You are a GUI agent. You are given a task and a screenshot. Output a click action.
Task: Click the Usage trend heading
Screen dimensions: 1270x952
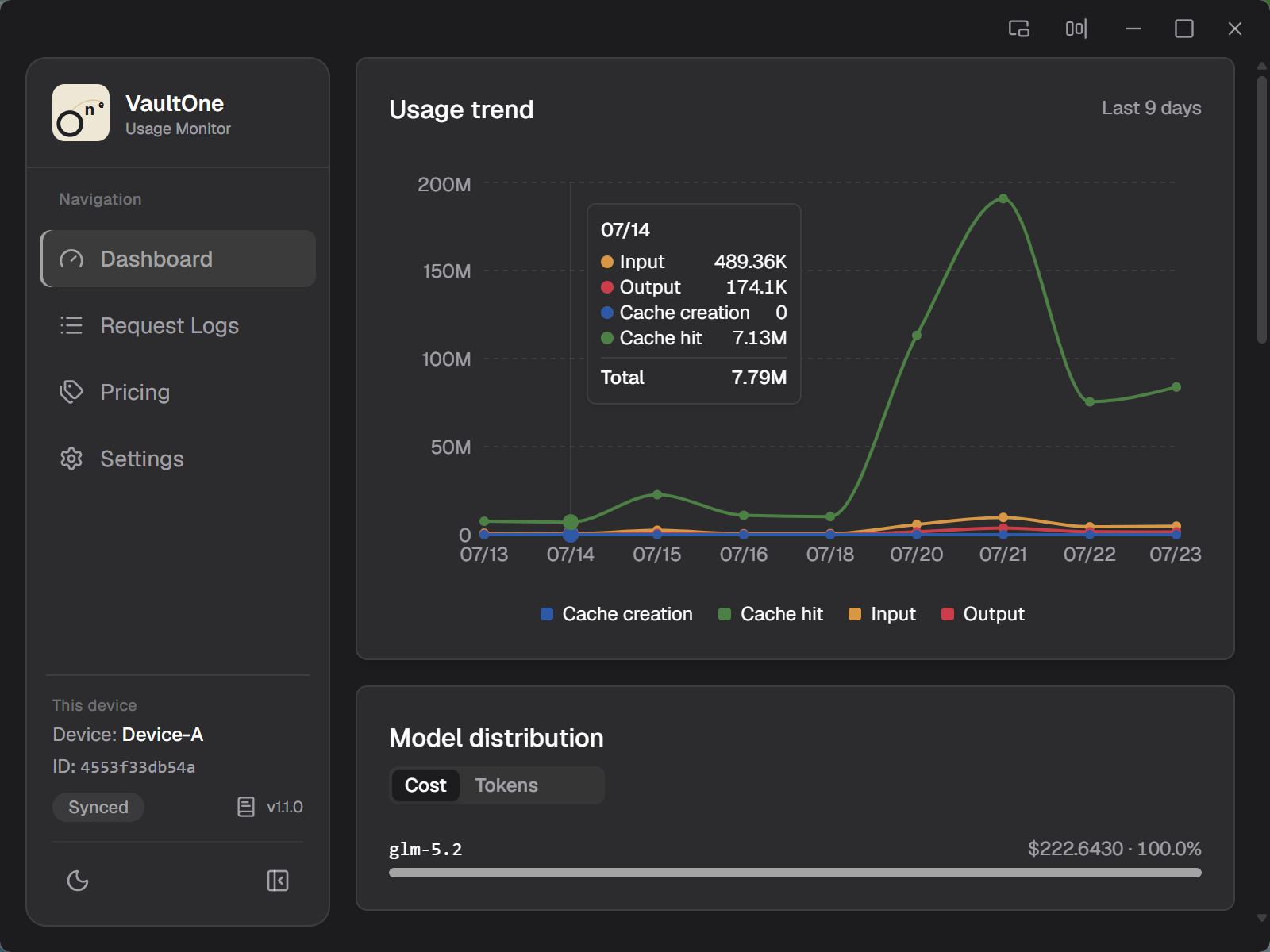(461, 109)
